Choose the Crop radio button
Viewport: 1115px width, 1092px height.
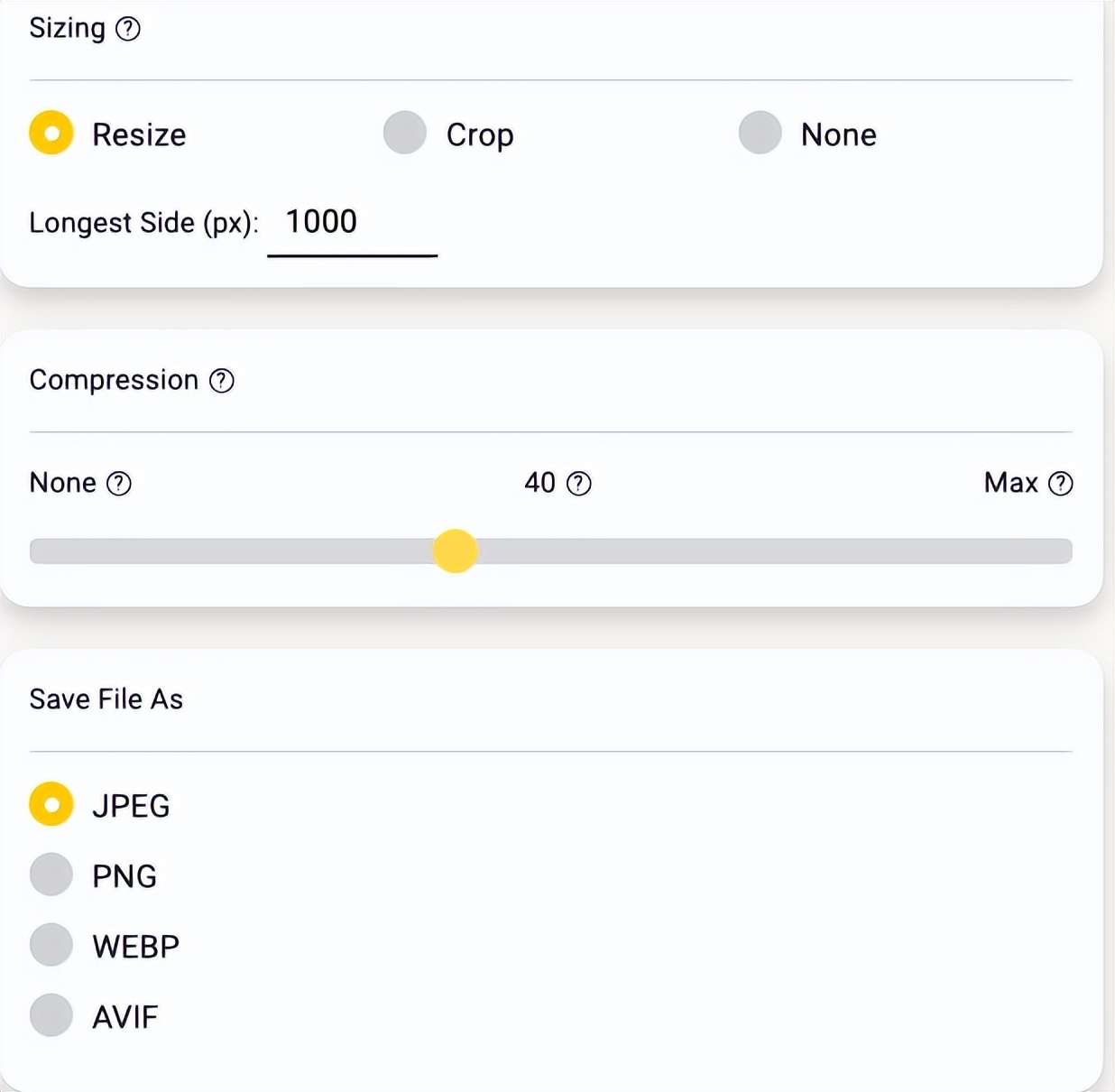coord(405,134)
